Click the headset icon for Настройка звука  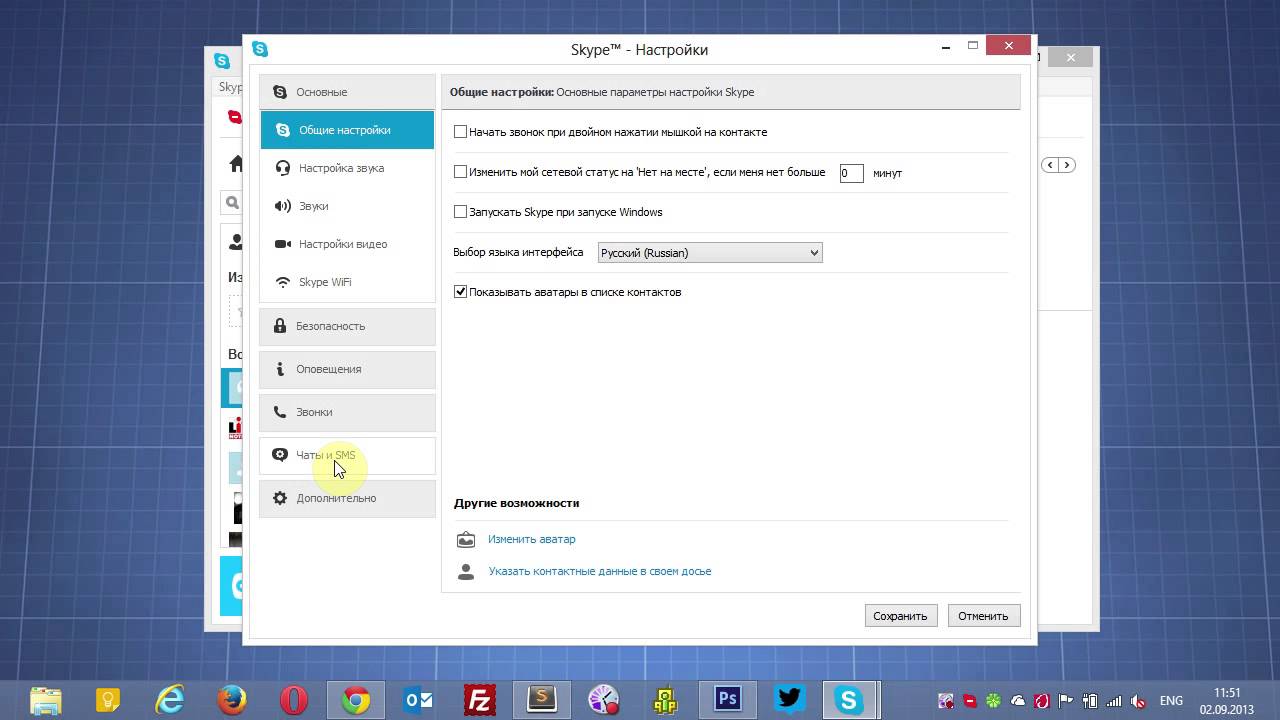click(283, 168)
